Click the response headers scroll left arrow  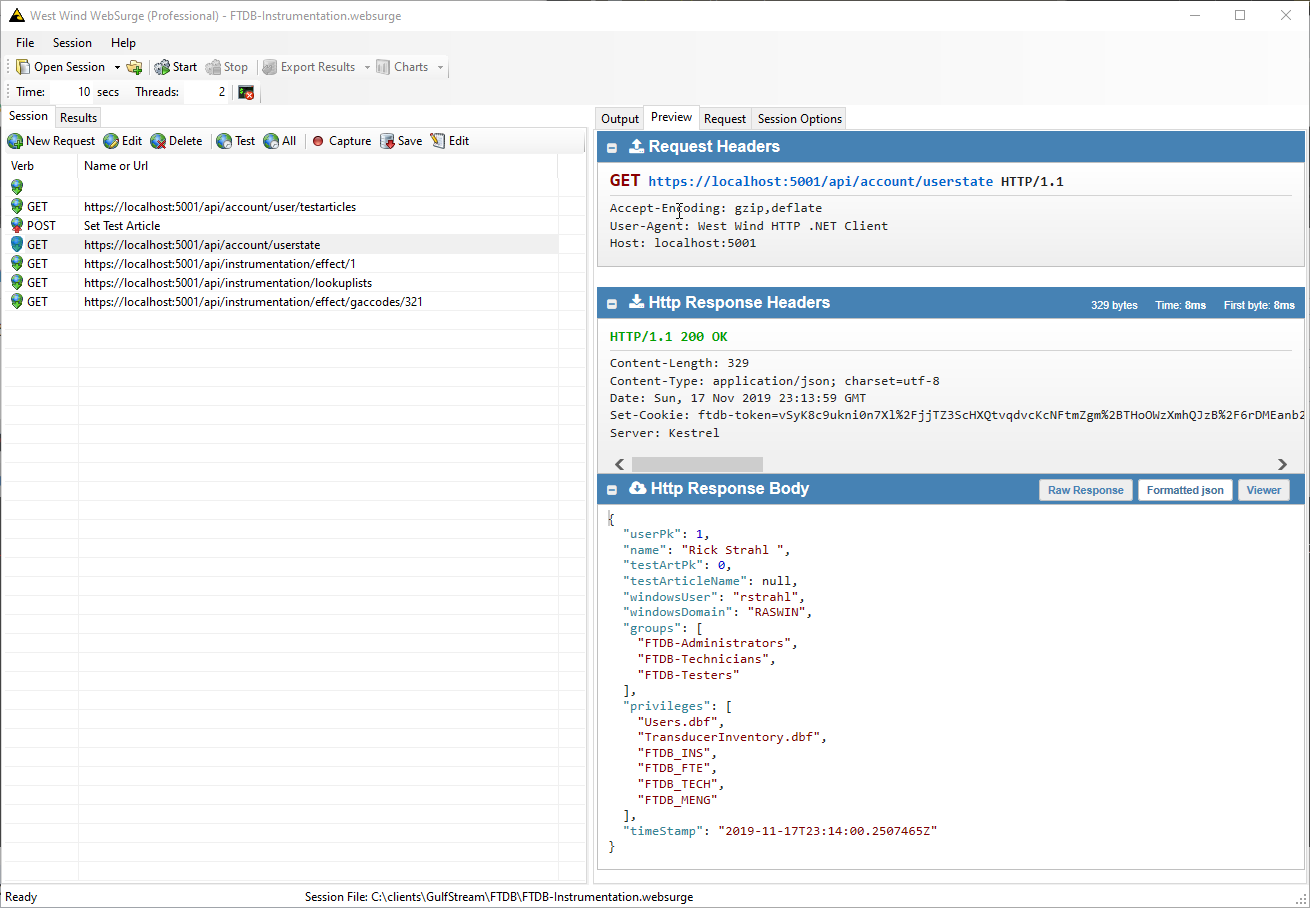[619, 464]
